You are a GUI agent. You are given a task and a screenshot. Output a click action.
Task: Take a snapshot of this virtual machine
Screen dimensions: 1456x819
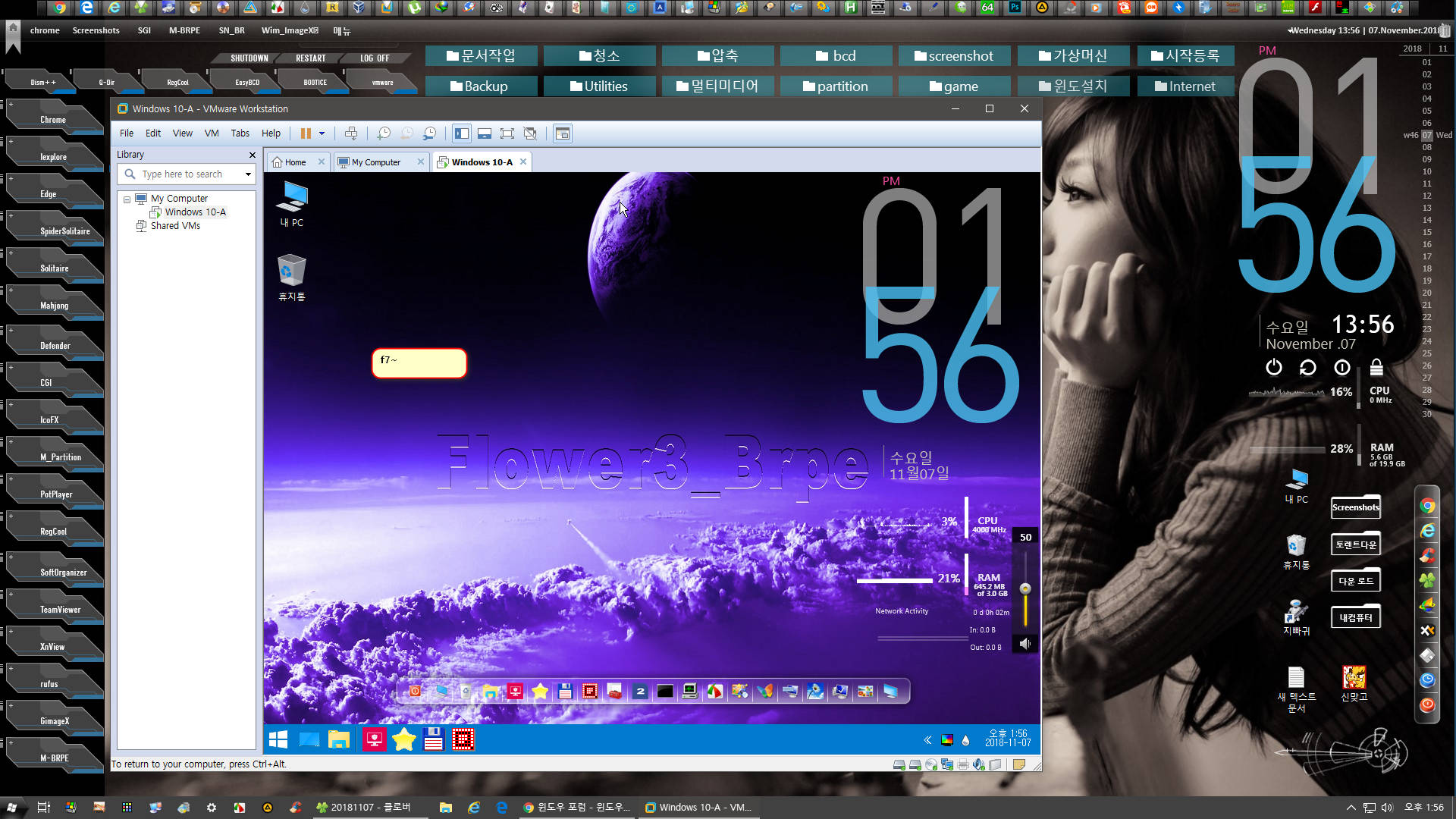pyautogui.click(x=384, y=133)
